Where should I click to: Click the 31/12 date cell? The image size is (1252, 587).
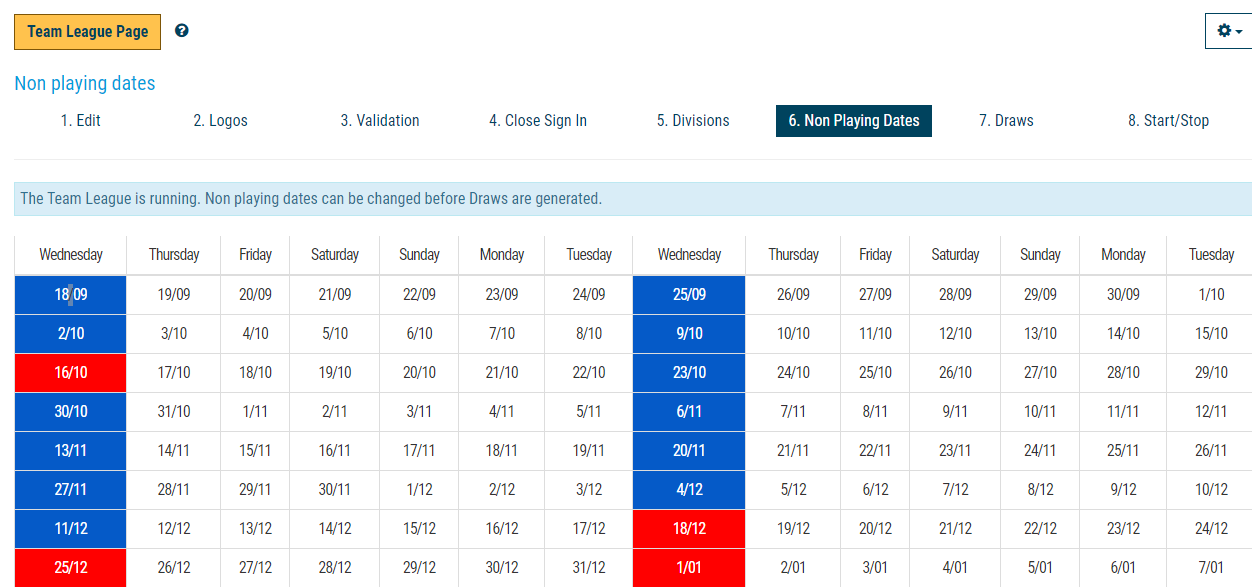point(589,568)
